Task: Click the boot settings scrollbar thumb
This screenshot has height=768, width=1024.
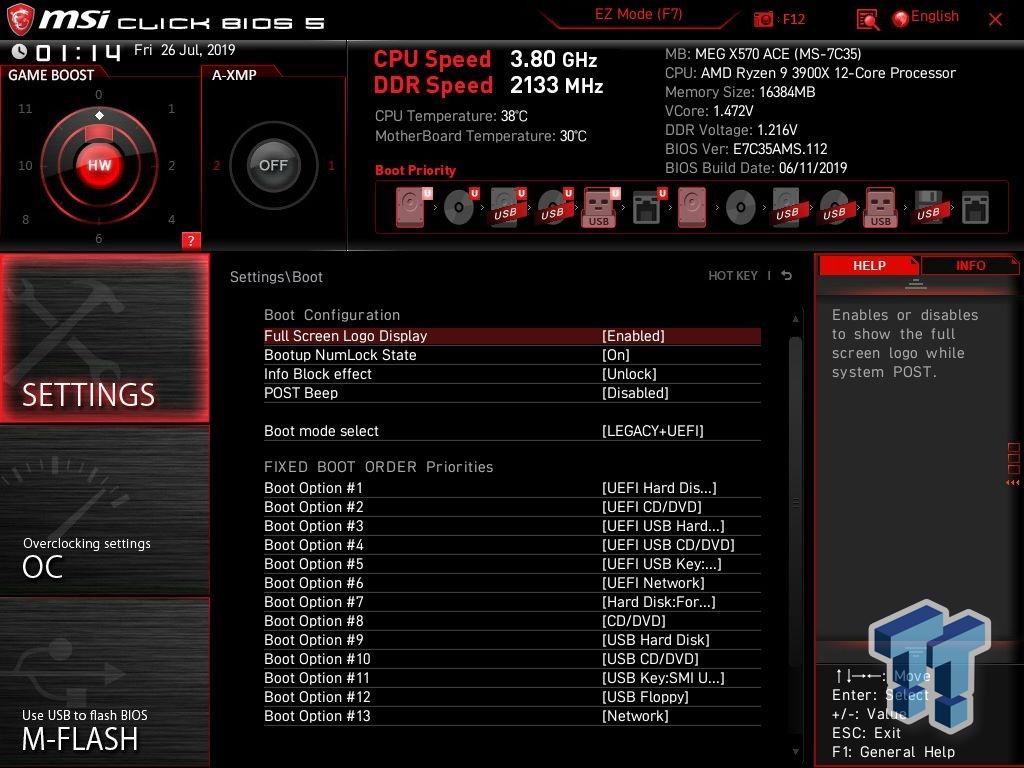Action: [795, 502]
